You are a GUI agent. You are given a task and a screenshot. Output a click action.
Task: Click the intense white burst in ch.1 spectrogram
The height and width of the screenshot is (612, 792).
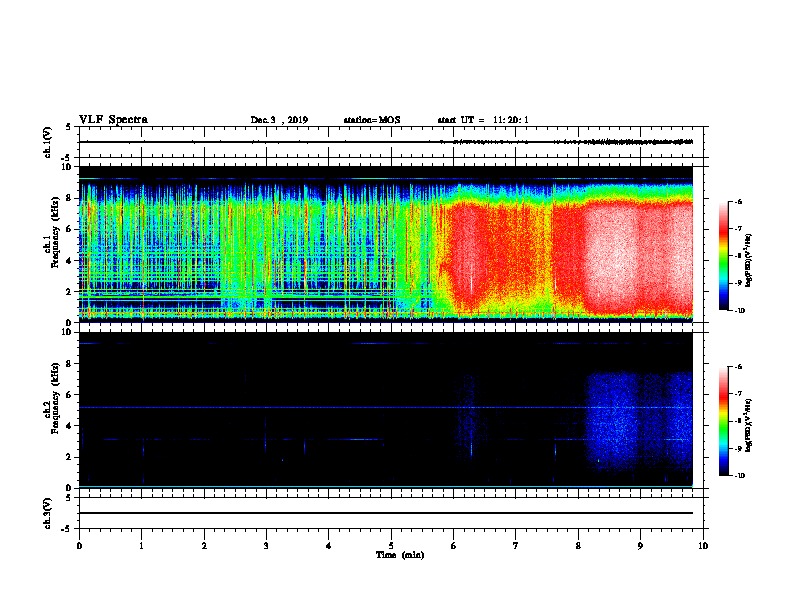611,258
